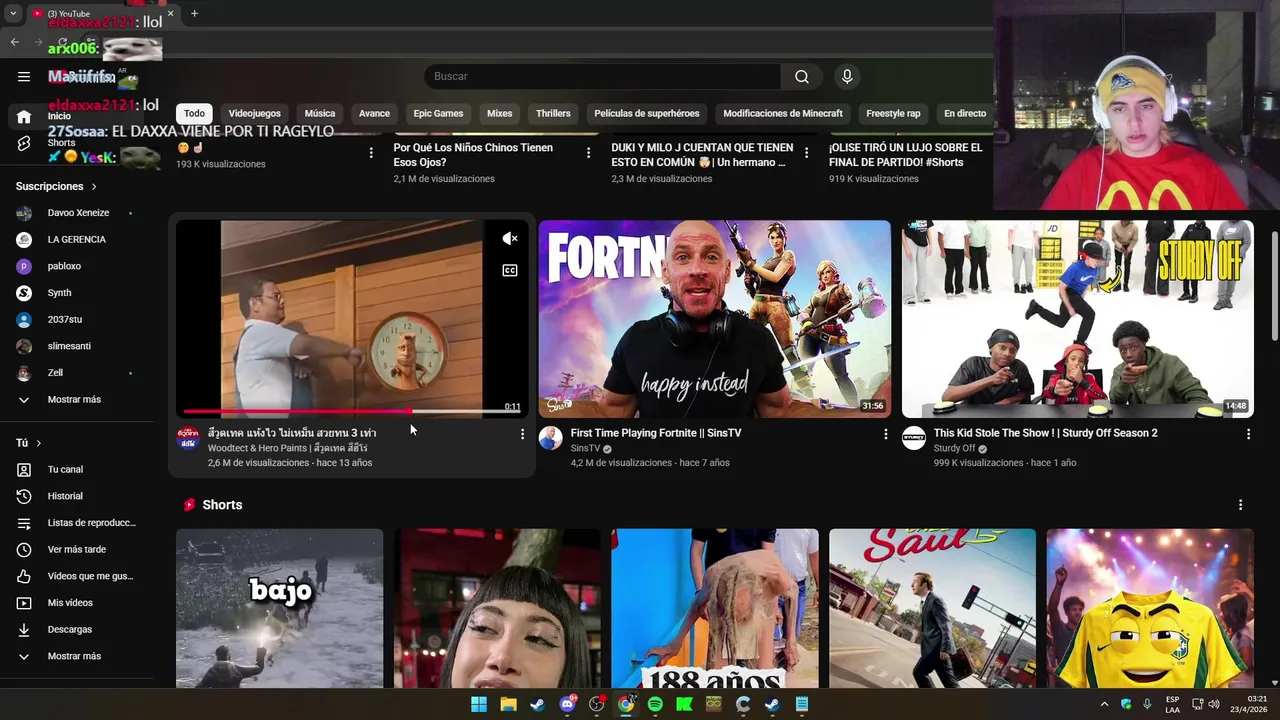Open the YouTube hamburger guide menu

click(x=24, y=77)
